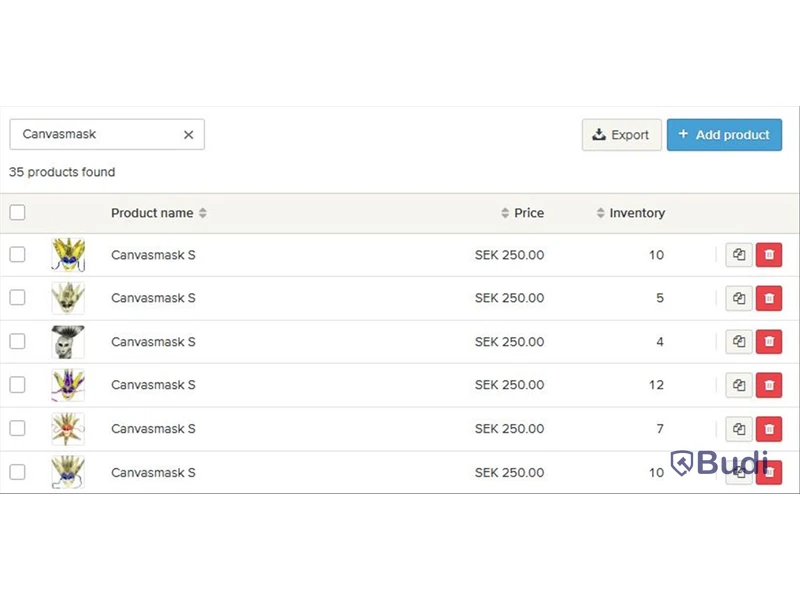Export the product list
Viewport: 800px width, 600px height.
tap(621, 135)
